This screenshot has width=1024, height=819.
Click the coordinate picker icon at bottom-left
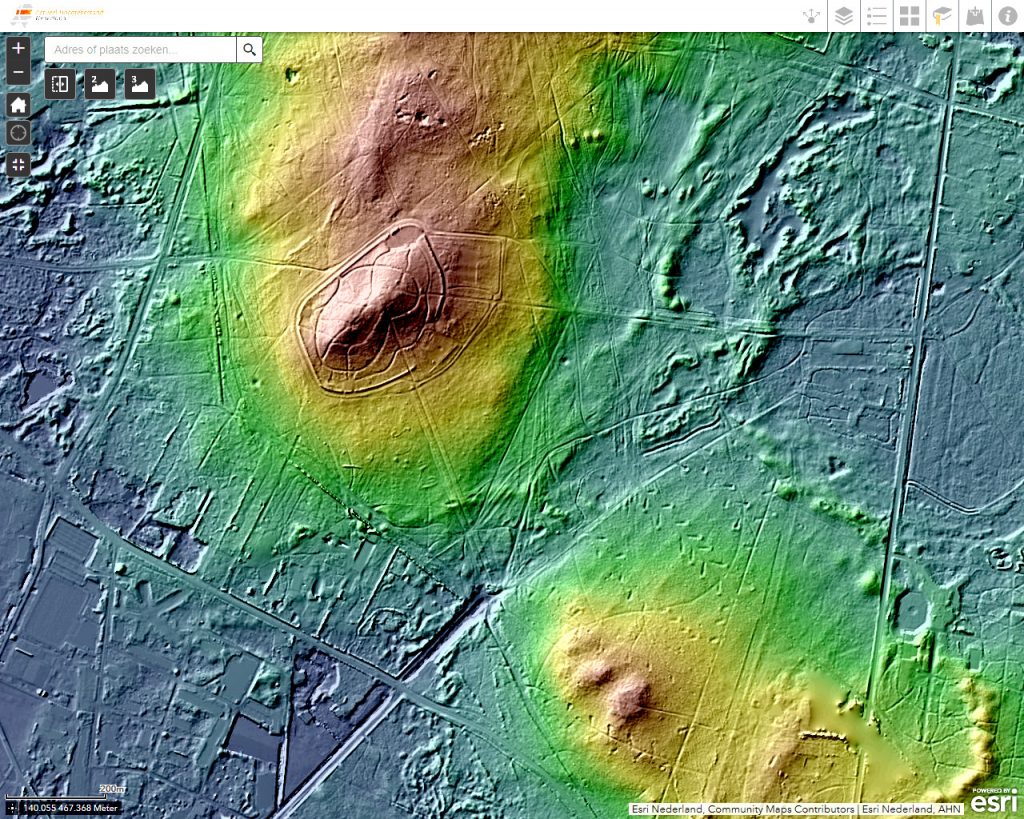12,807
